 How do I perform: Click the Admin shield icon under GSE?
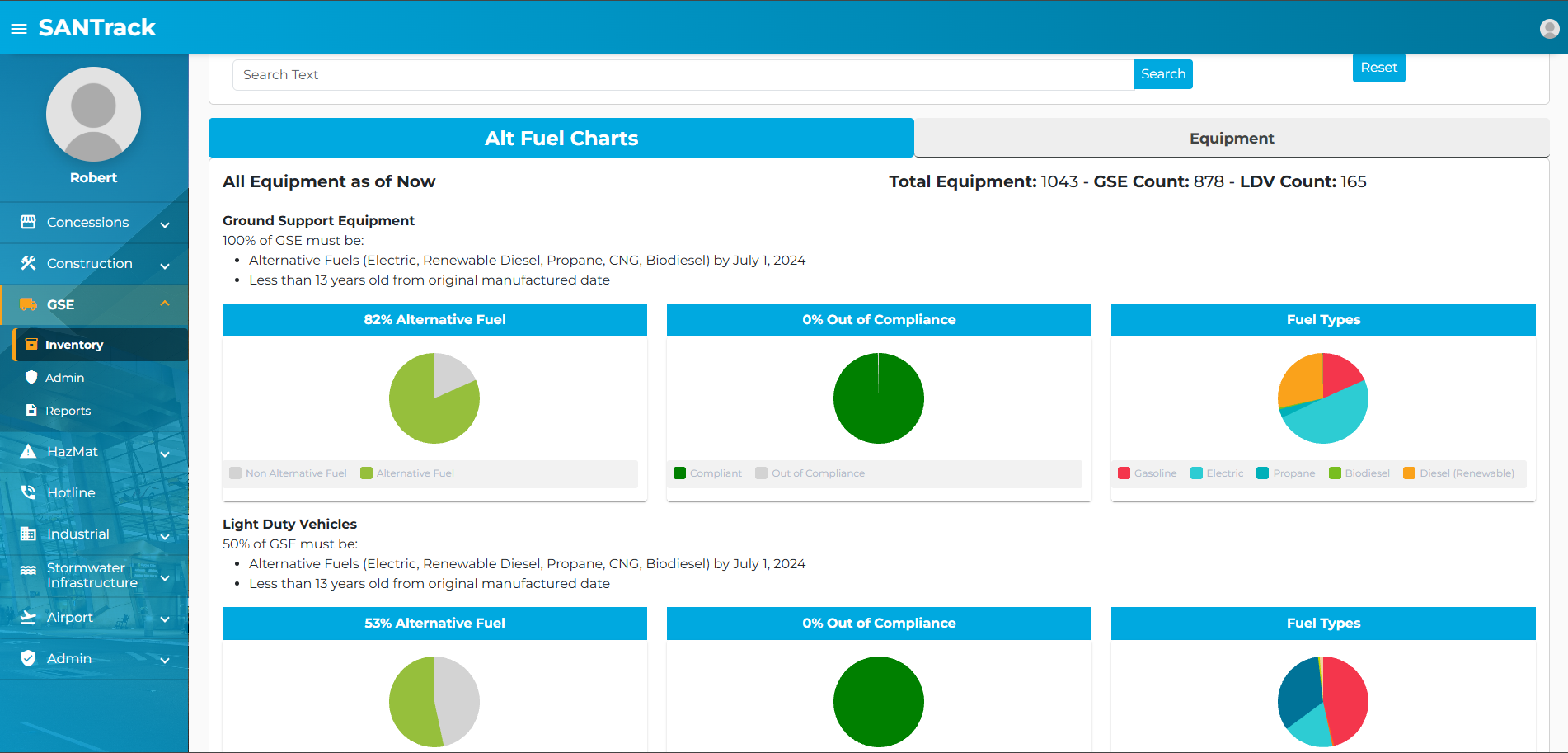[31, 377]
